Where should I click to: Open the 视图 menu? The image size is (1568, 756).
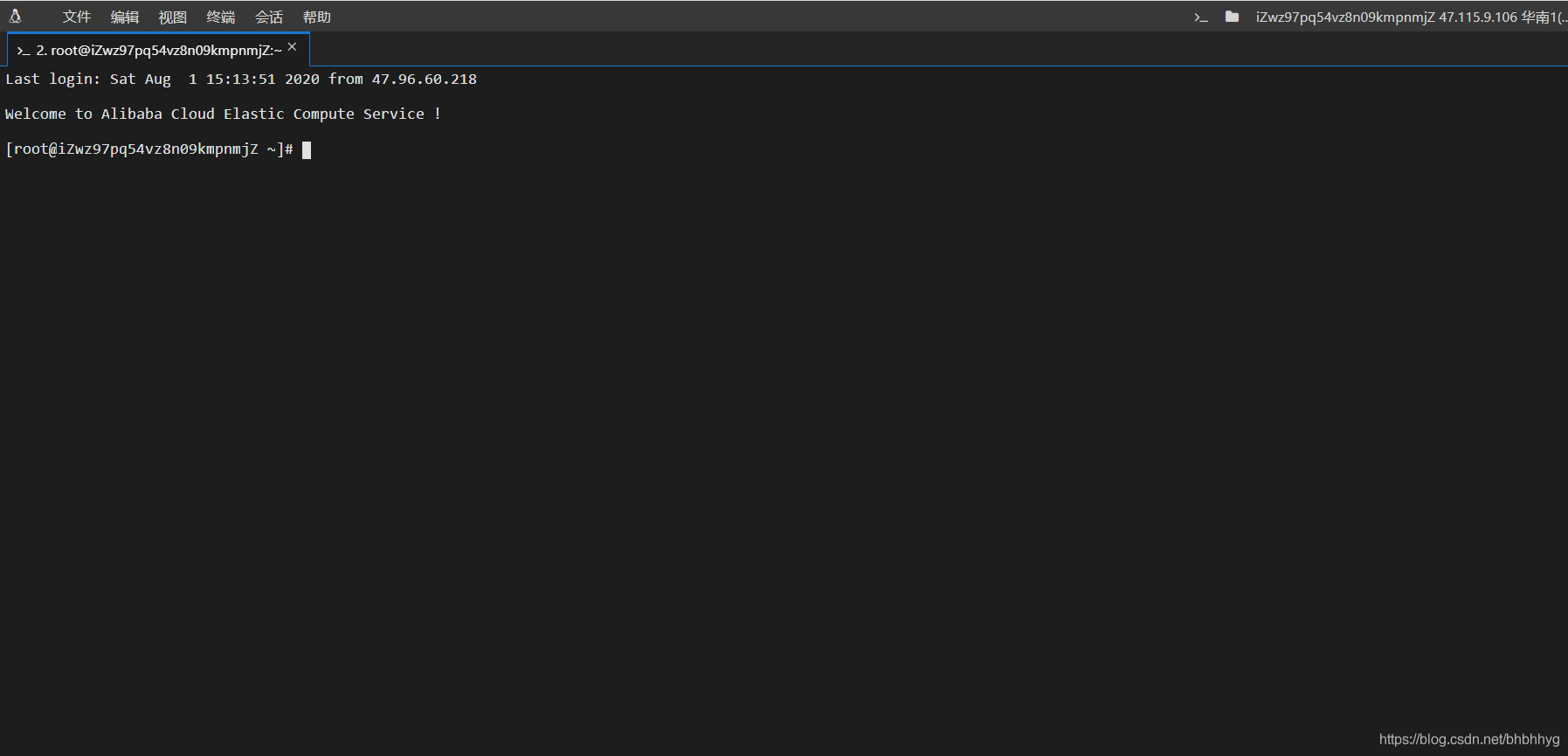tap(173, 17)
